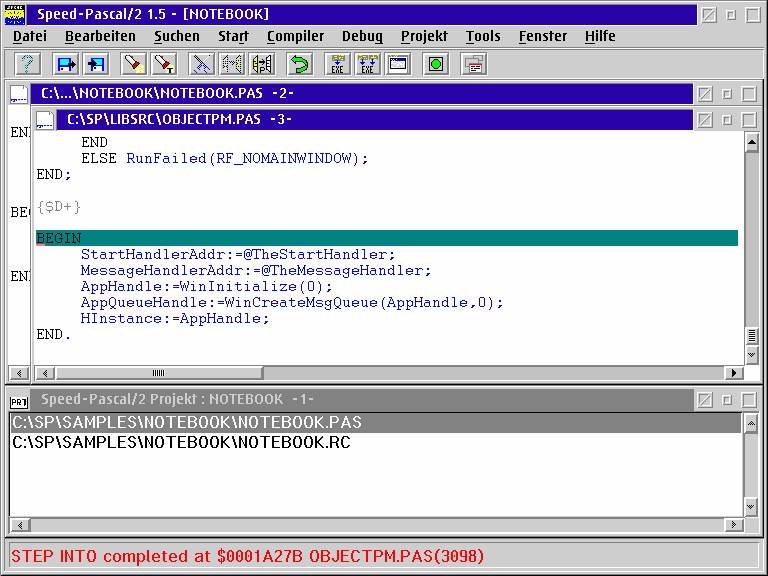
Task: Click the HInstance:=AppHandle line
Action: point(175,319)
